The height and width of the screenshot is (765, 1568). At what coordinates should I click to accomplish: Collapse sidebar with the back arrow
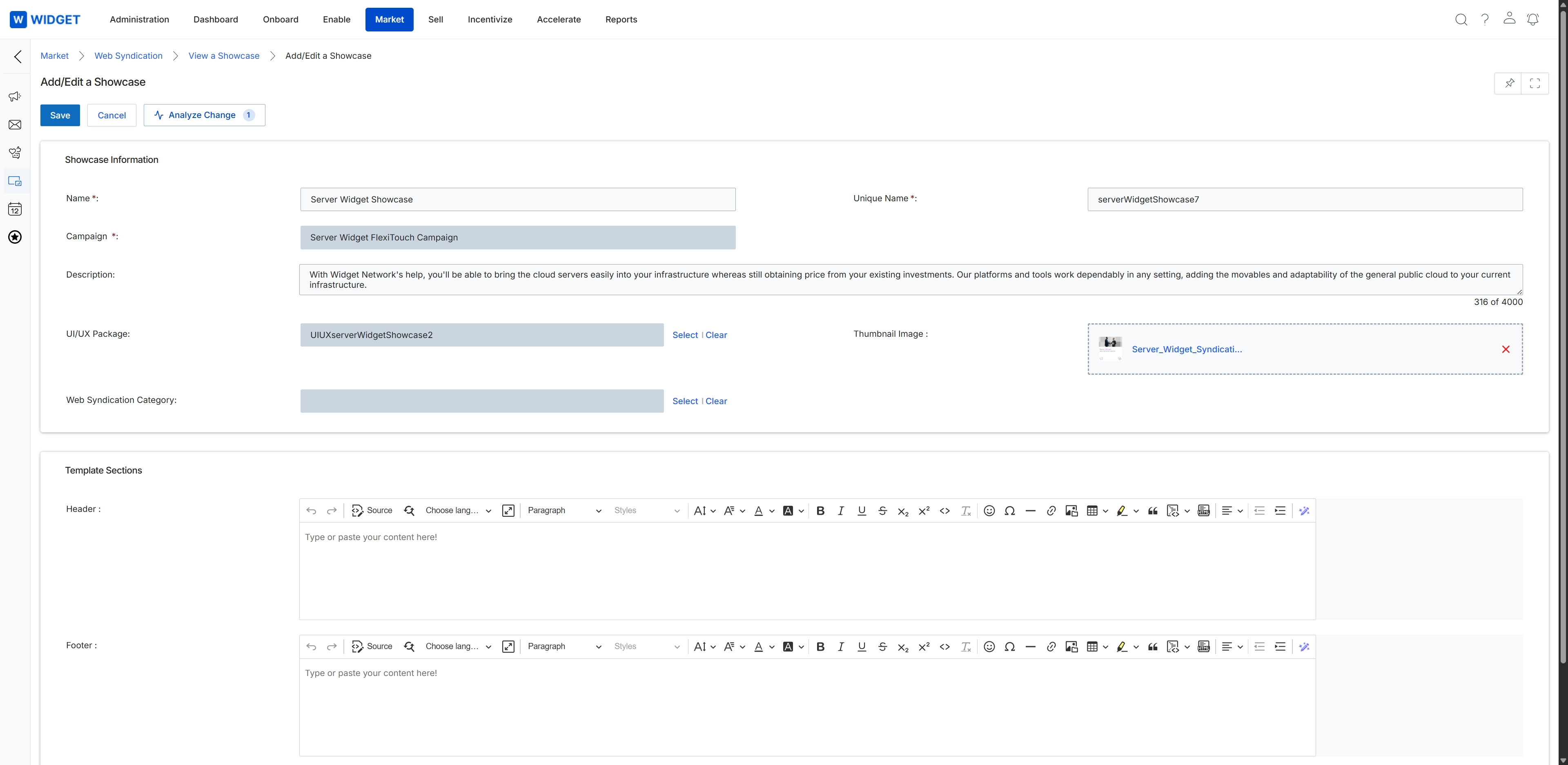[x=18, y=57]
